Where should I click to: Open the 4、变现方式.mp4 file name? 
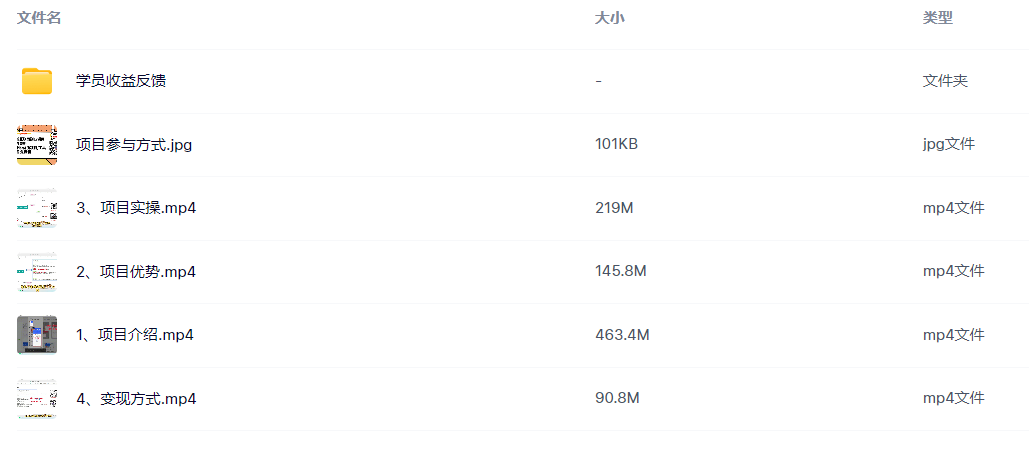[136, 399]
